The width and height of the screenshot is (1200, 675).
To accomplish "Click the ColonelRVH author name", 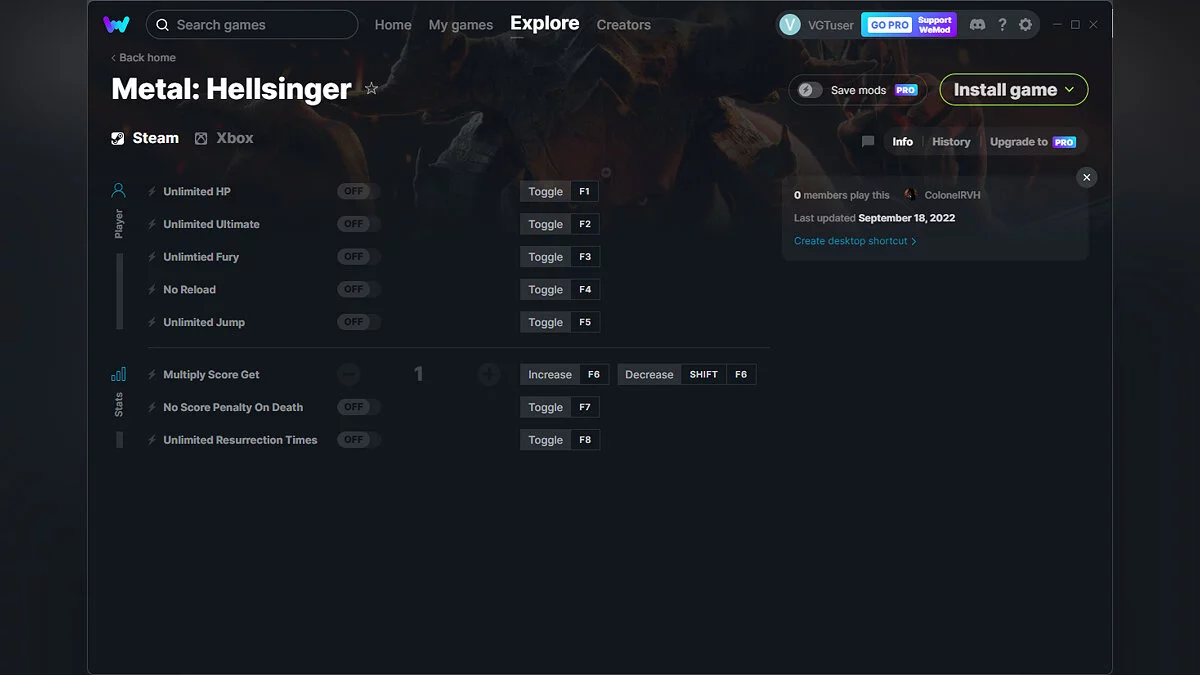I will tap(953, 195).
